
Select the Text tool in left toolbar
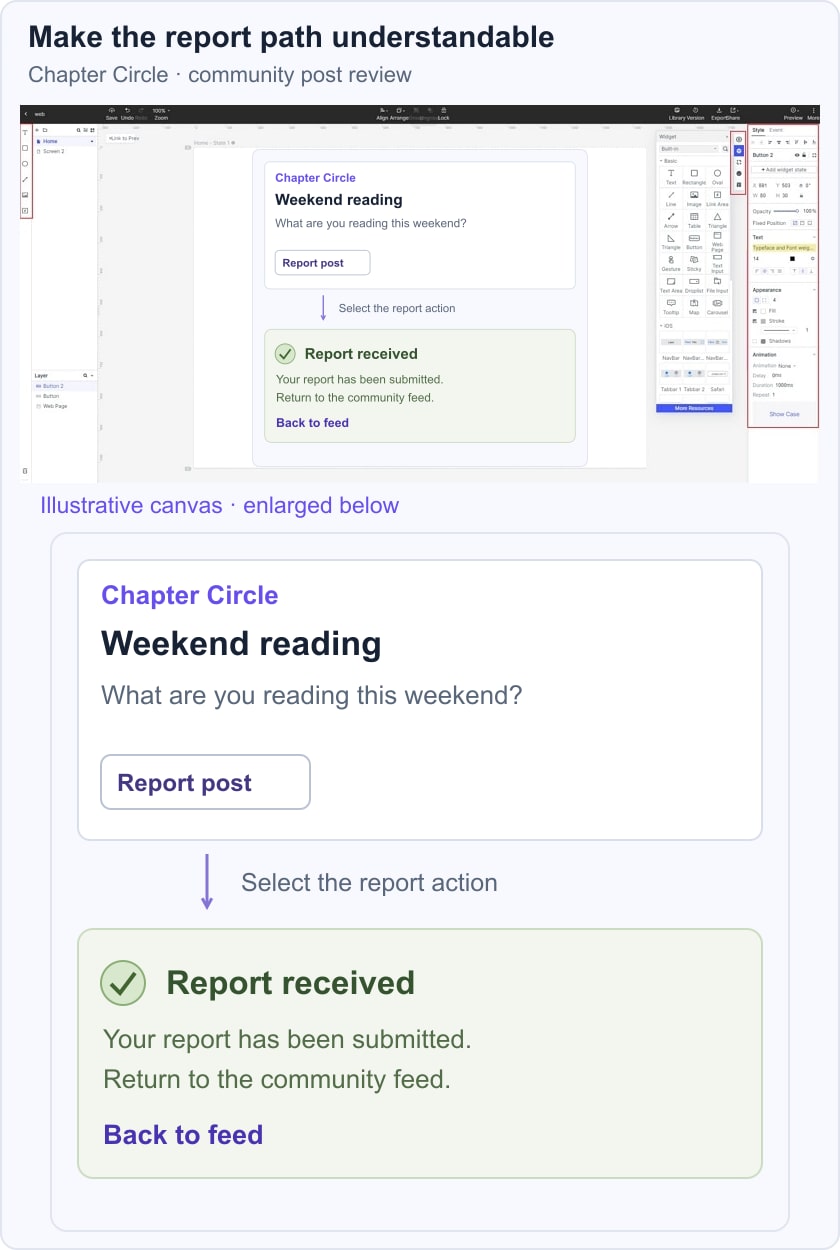point(25,133)
